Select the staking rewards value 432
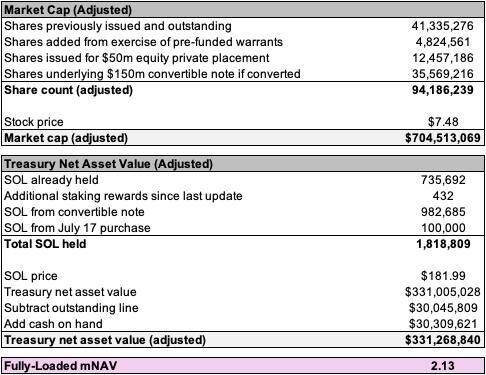 tap(443, 196)
